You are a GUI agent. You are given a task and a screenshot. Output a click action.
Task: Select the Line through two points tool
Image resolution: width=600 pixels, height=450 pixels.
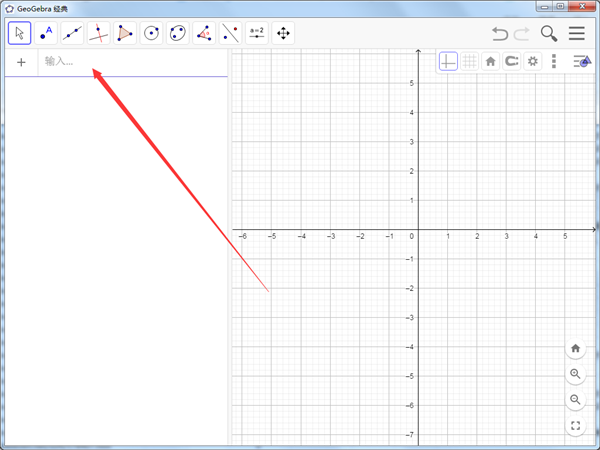72,33
